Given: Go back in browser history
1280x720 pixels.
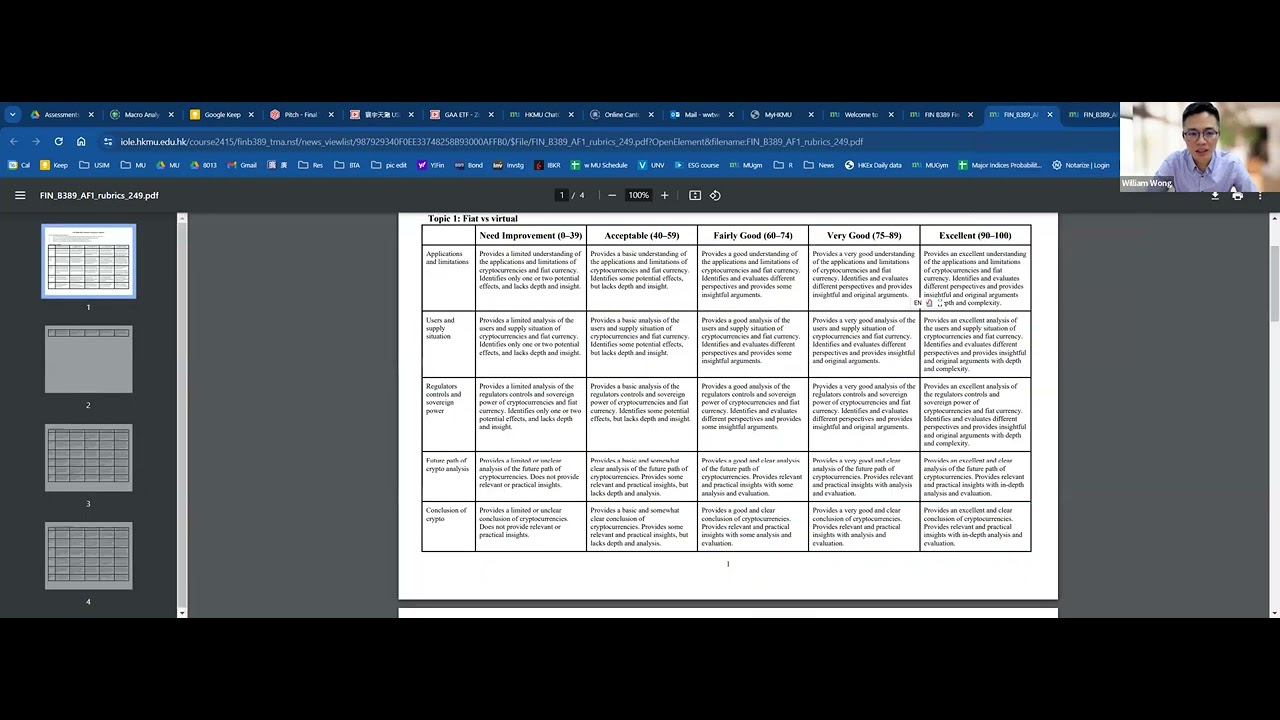Looking at the screenshot, I should pyautogui.click(x=14, y=141).
